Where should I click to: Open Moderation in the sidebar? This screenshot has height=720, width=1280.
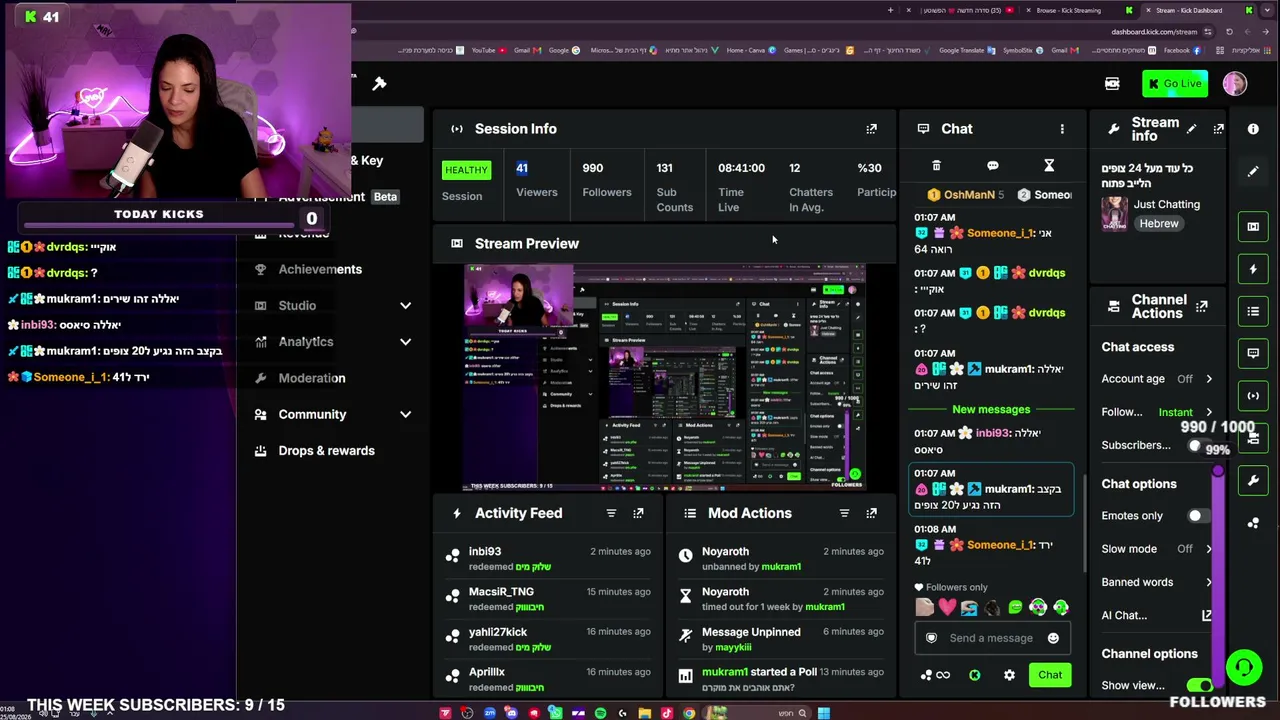click(x=312, y=378)
